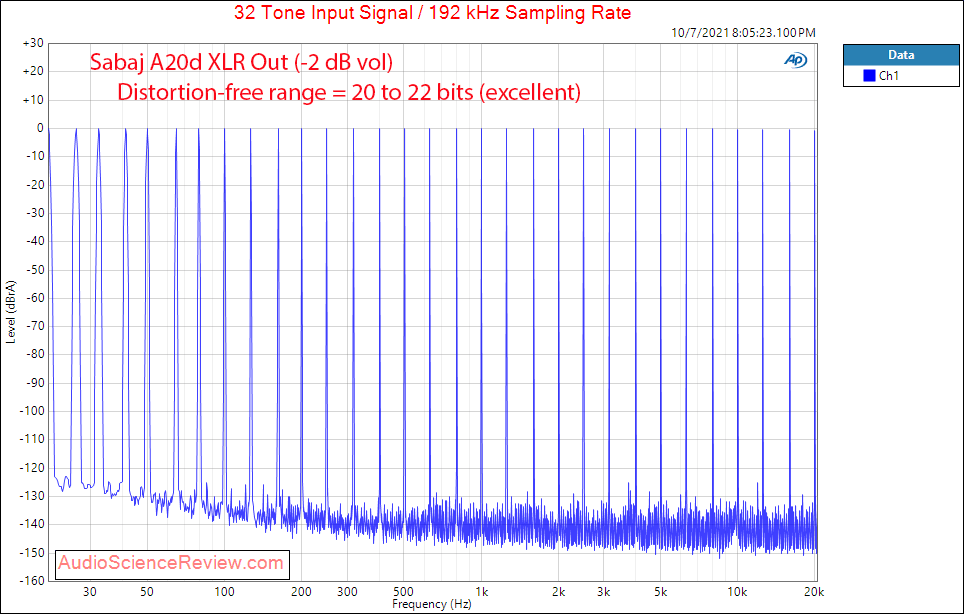Click the 0 level axis tick
The width and height of the screenshot is (964, 614).
[40, 128]
